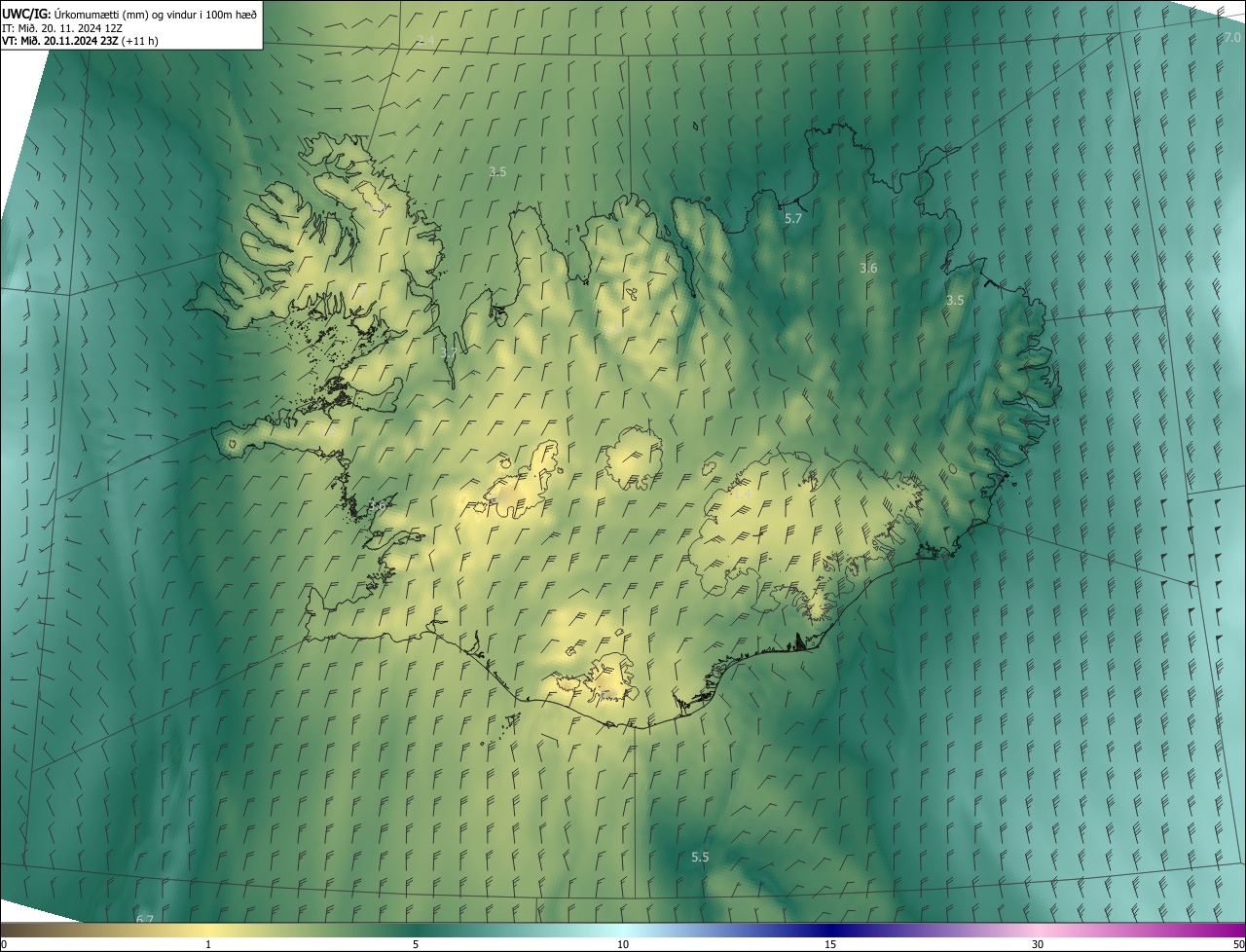Click the "3.6" value label on the west coast

pos(378,506)
